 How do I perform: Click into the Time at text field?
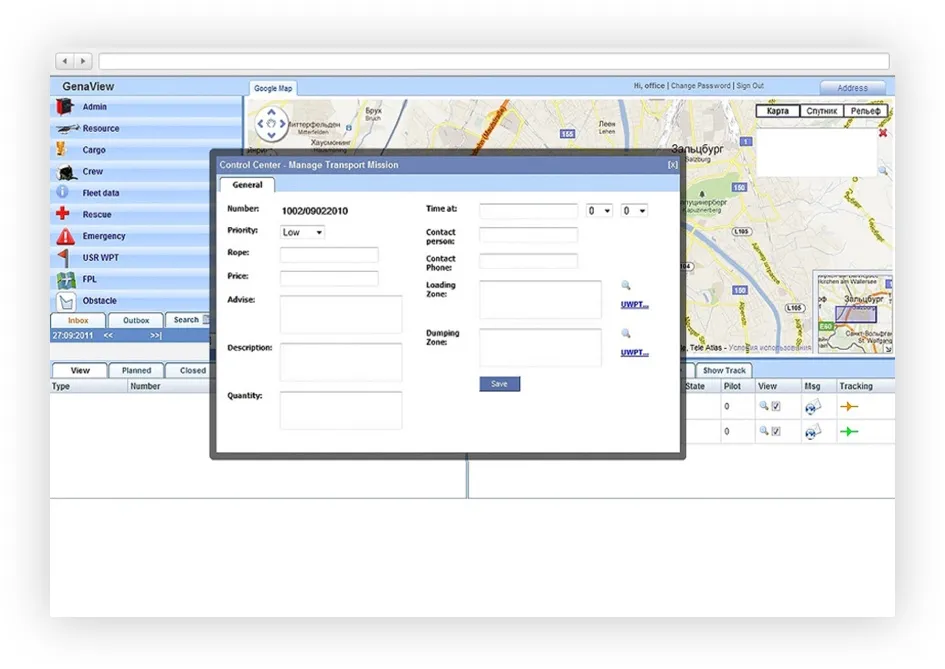[529, 211]
